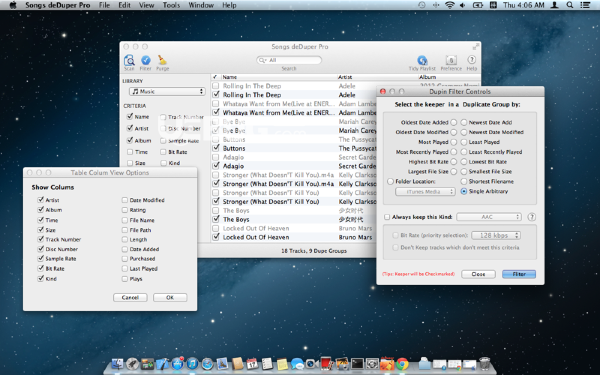Sort table by Artist column header
This screenshot has height=375, width=600.
coord(377,77)
